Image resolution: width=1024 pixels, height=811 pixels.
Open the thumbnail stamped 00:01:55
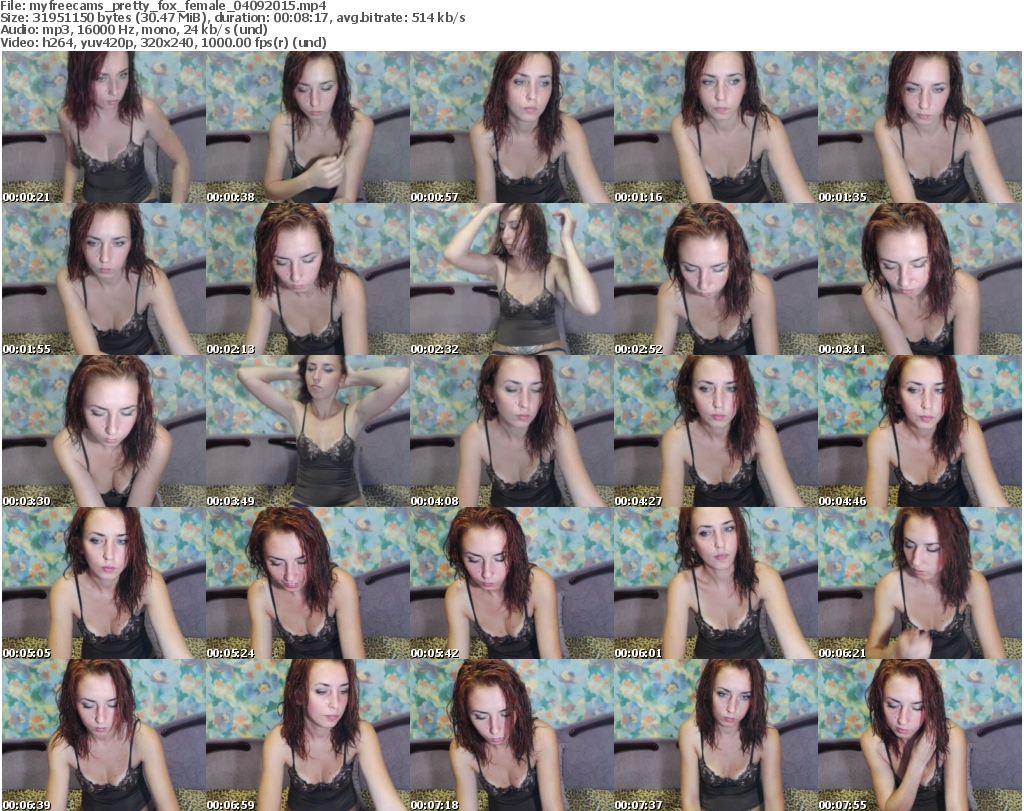103,279
